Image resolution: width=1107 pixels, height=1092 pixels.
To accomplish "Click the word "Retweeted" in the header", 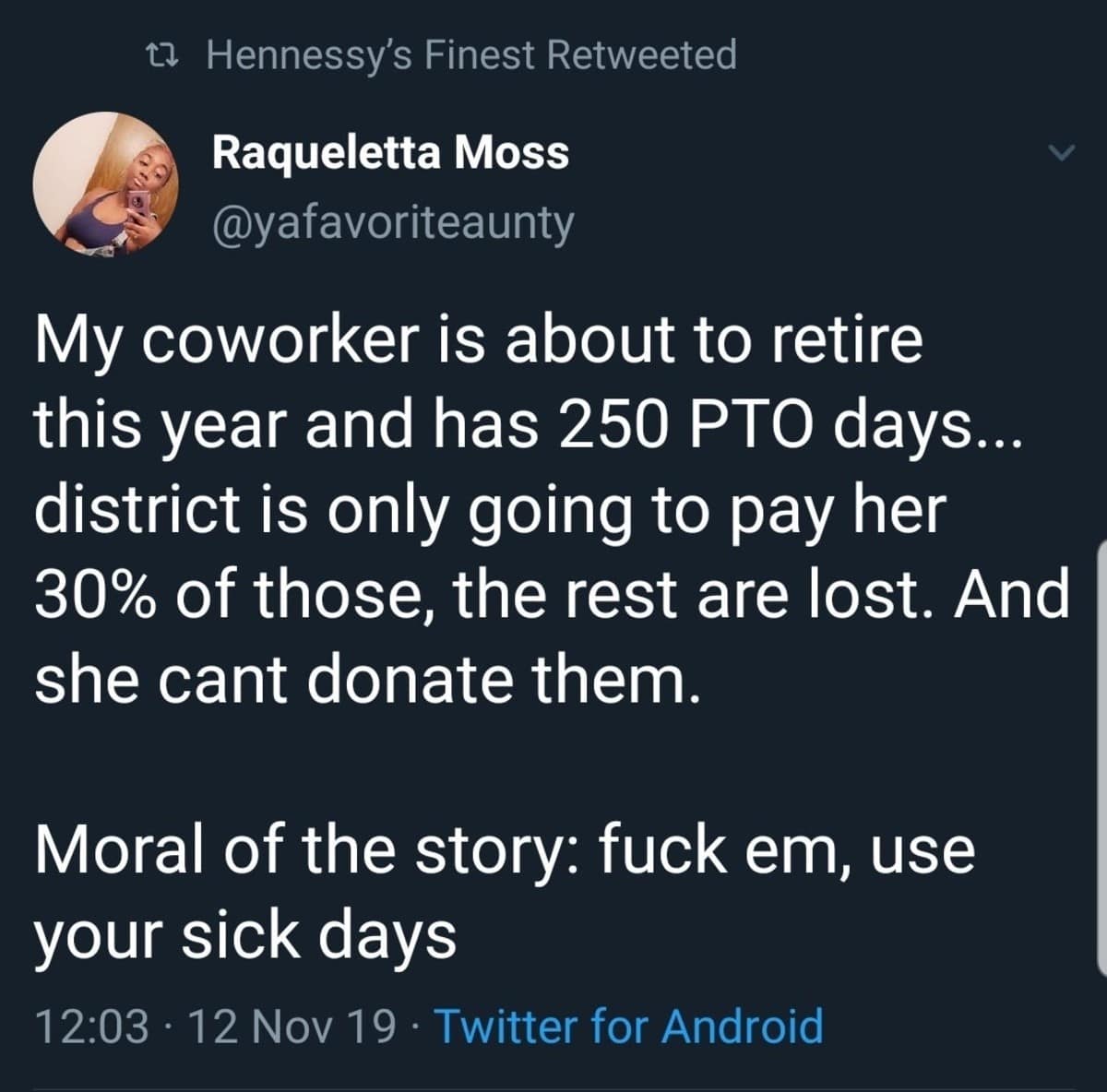I will pyautogui.click(x=642, y=55).
